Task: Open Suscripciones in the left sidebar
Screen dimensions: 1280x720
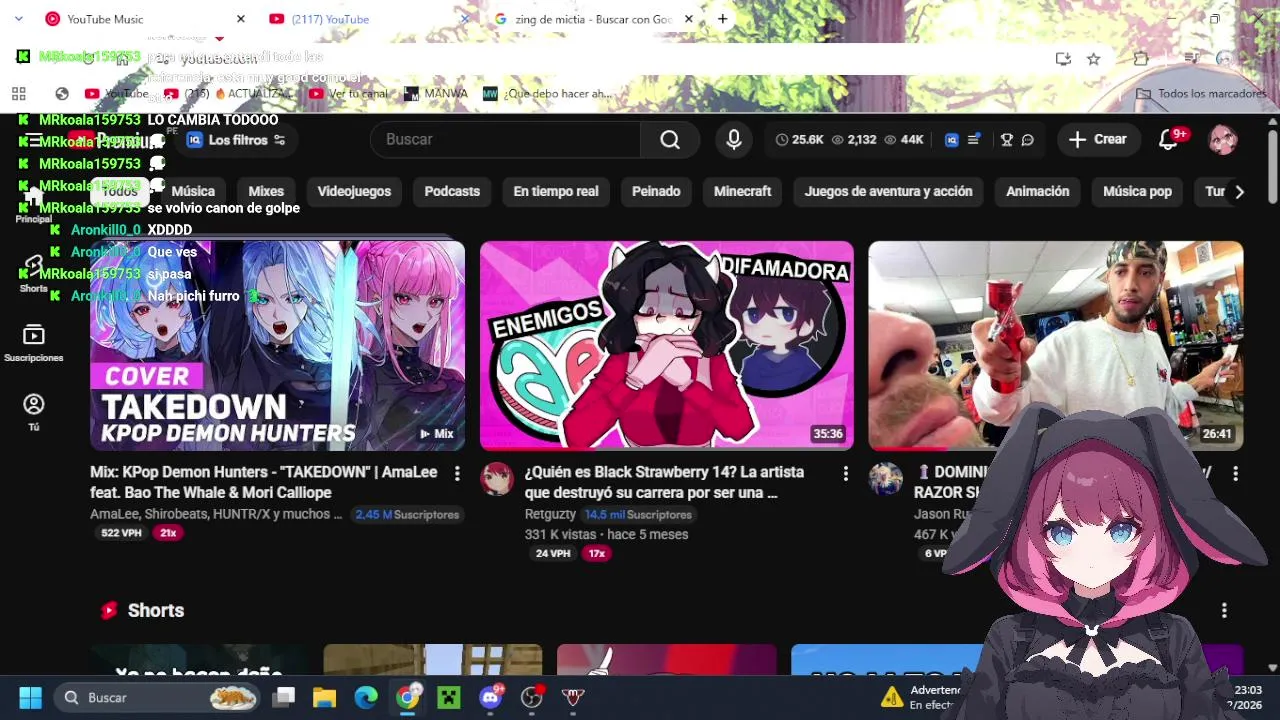Action: [x=33, y=343]
